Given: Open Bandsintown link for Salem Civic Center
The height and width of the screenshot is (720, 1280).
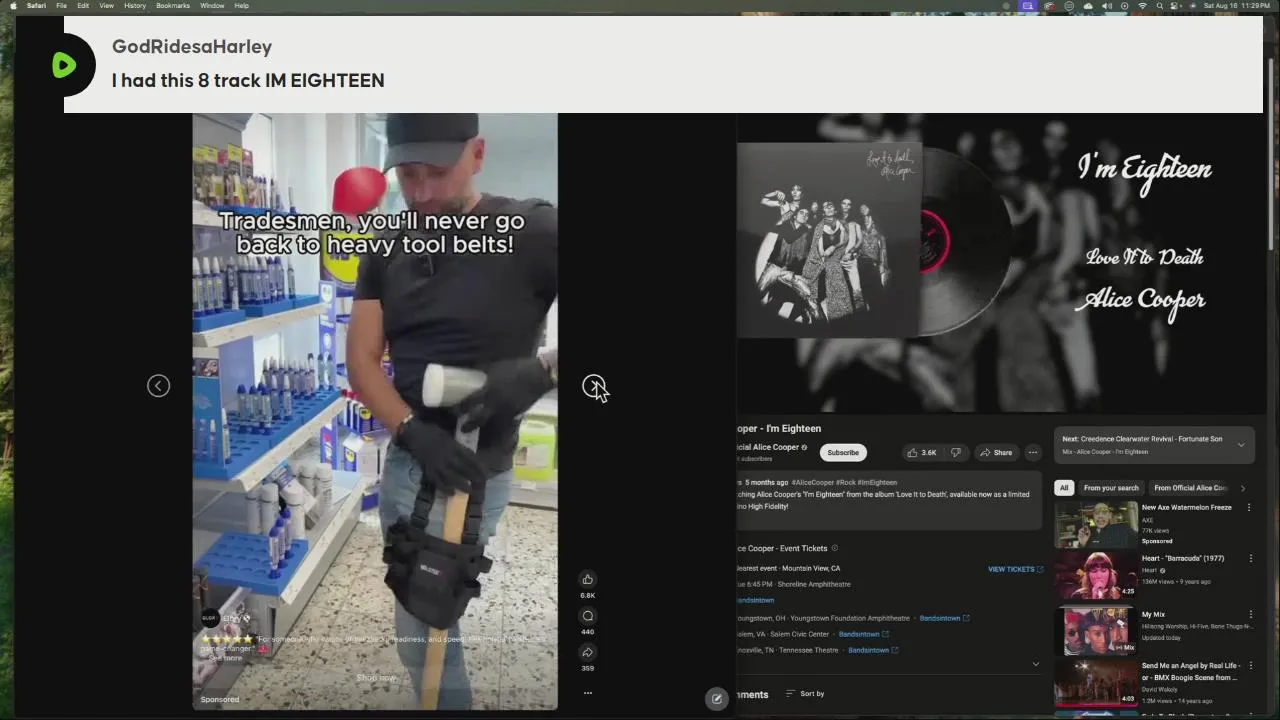Looking at the screenshot, I should 863,634.
